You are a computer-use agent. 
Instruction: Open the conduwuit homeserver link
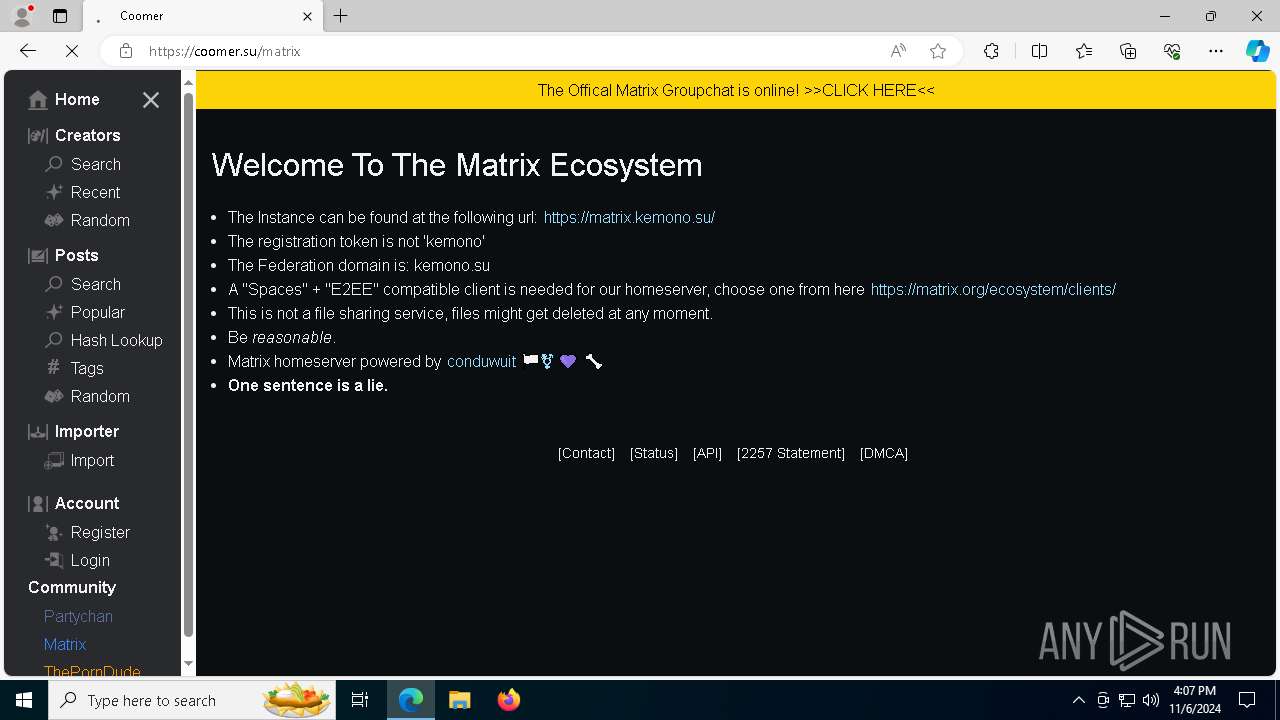(x=481, y=361)
